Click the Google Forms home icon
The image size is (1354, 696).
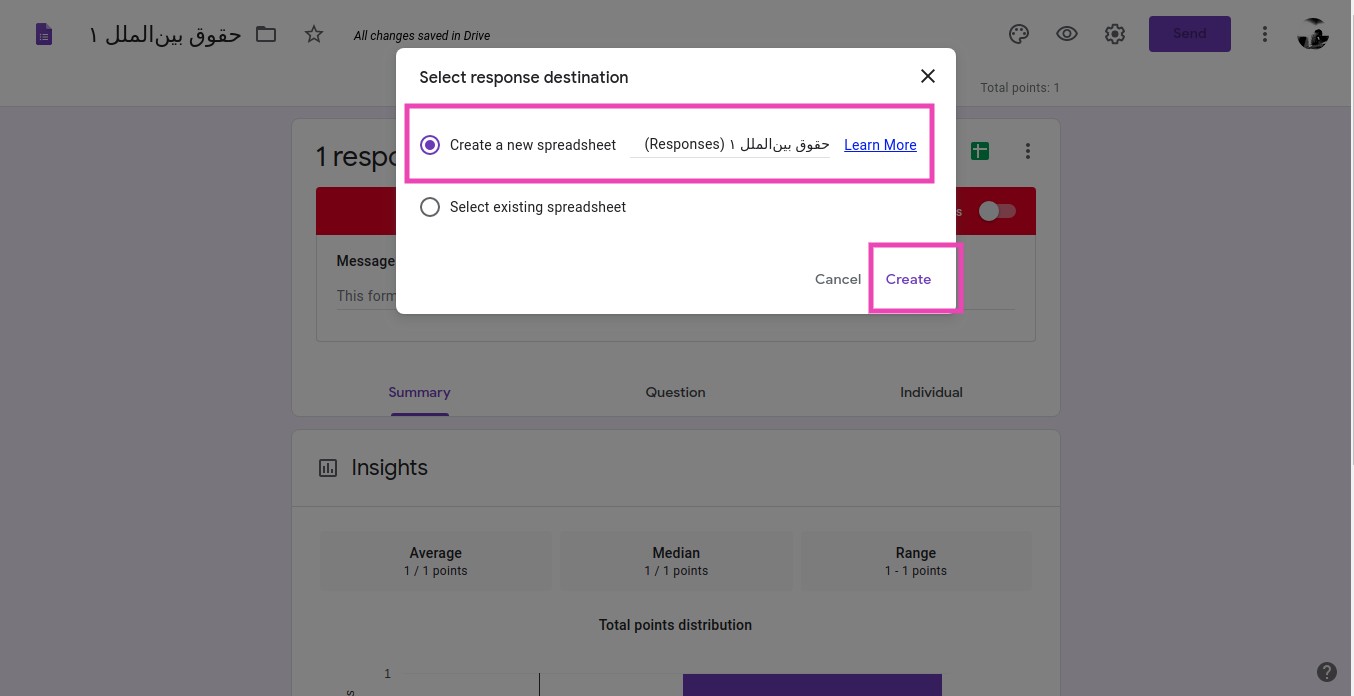pos(43,35)
